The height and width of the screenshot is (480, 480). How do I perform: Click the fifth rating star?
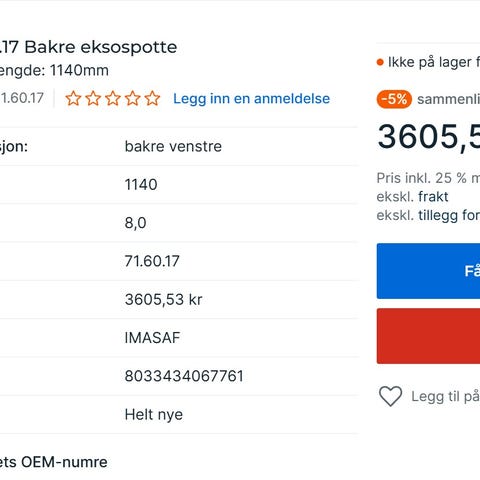click(x=153, y=99)
